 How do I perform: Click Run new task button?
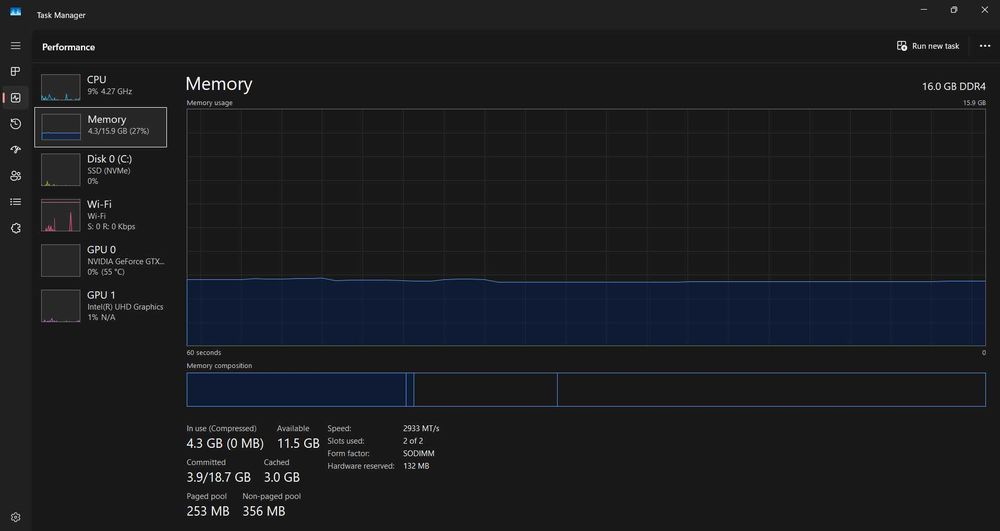click(x=928, y=46)
